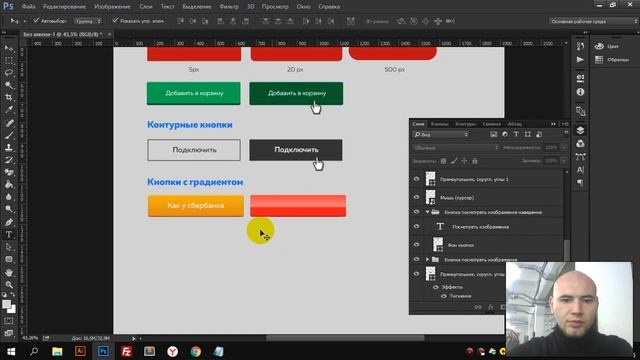
Task: Switch to the Контуры tab
Action: [466, 124]
